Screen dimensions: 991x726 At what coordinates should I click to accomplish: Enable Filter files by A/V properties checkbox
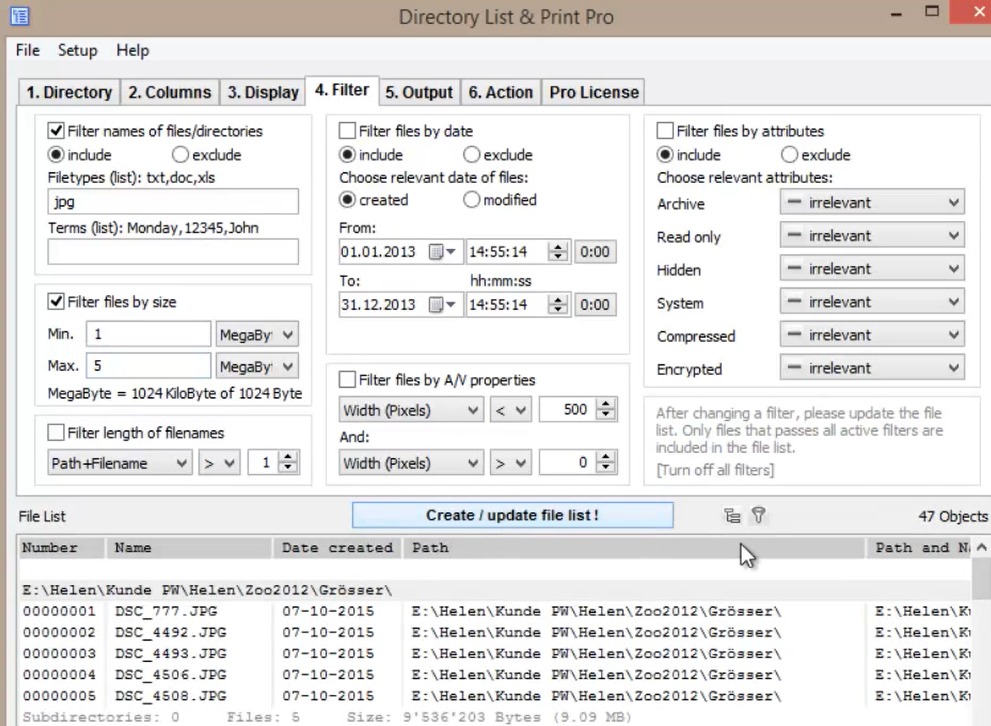[347, 379]
